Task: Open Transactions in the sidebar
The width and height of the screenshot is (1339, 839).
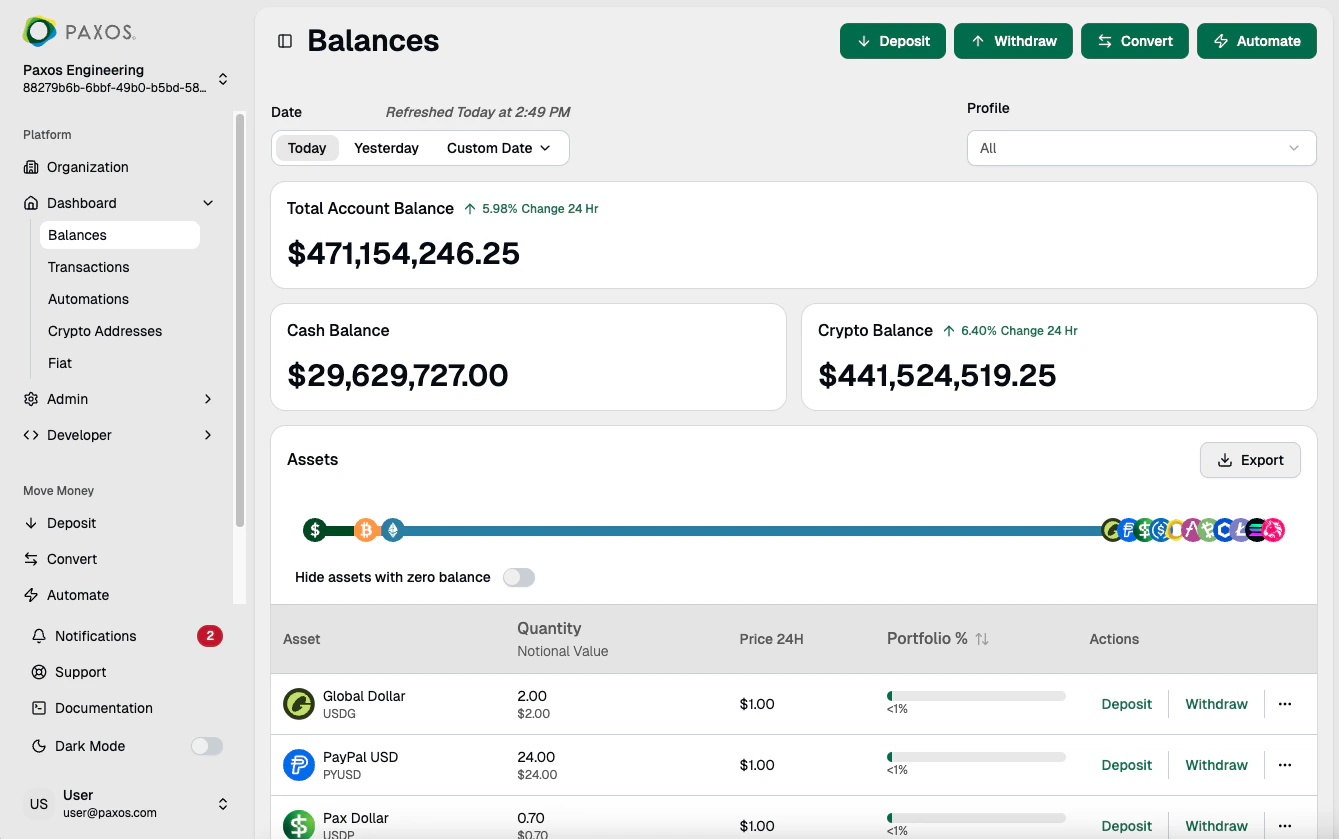Action: coord(89,267)
